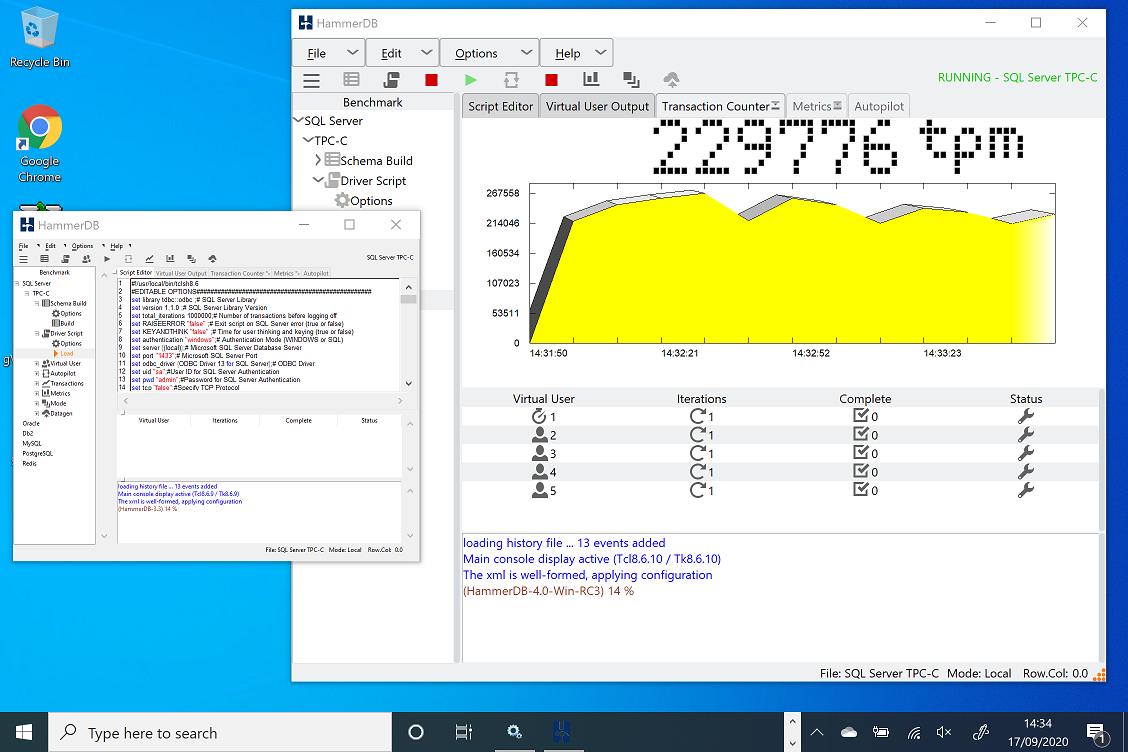Click the Autopilot loop icon in large window toolbar
The width and height of the screenshot is (1128, 752).
pyautogui.click(x=511, y=79)
